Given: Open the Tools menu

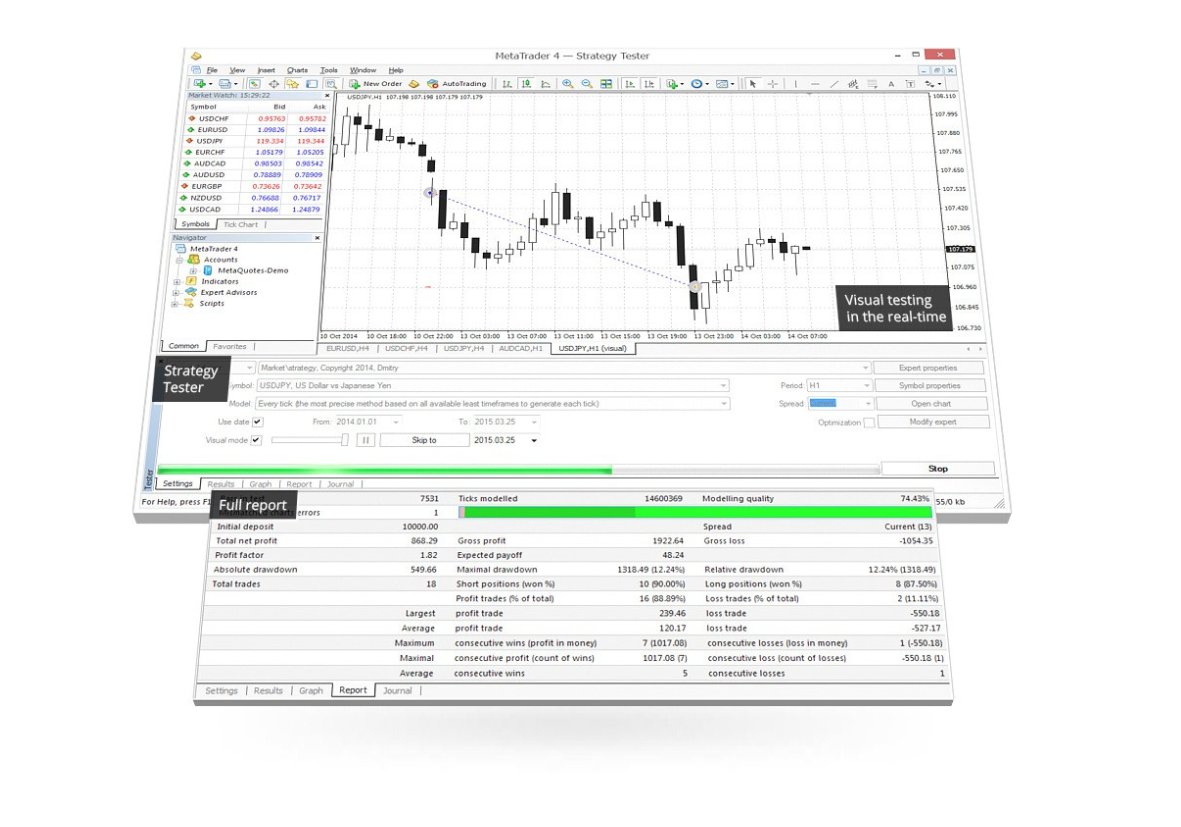Looking at the screenshot, I should (328, 70).
